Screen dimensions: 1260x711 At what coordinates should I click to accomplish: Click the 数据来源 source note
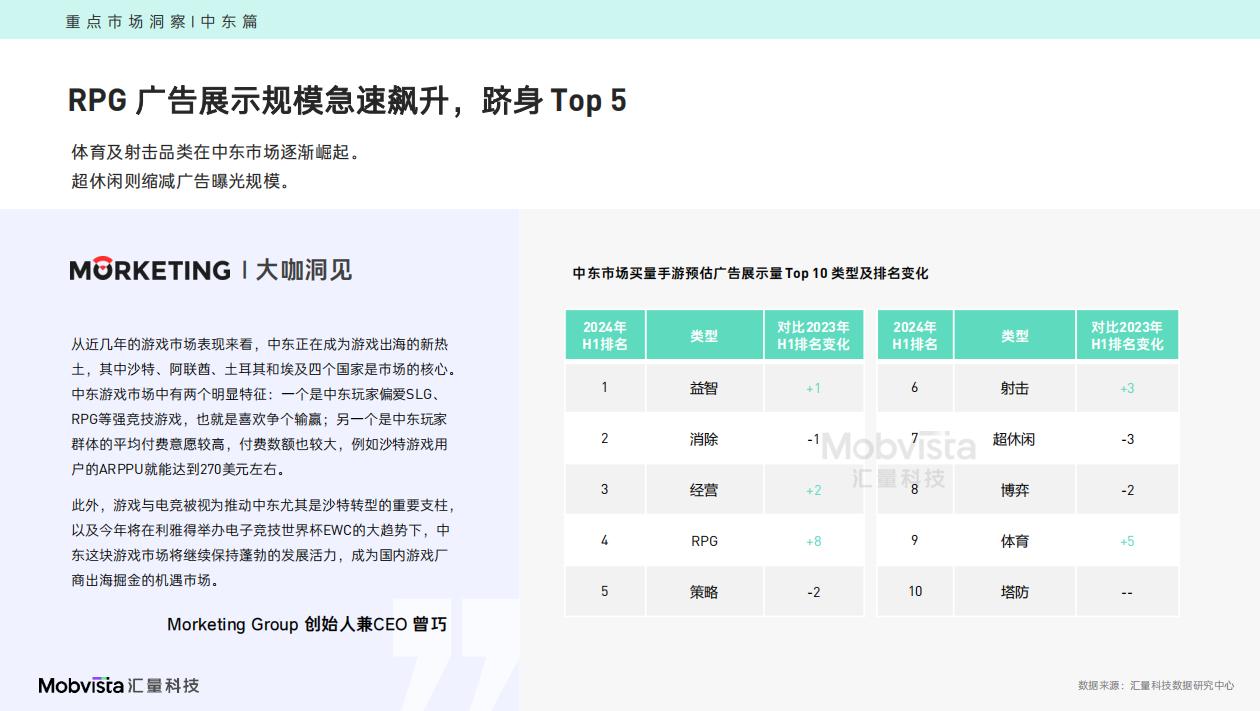(1155, 685)
